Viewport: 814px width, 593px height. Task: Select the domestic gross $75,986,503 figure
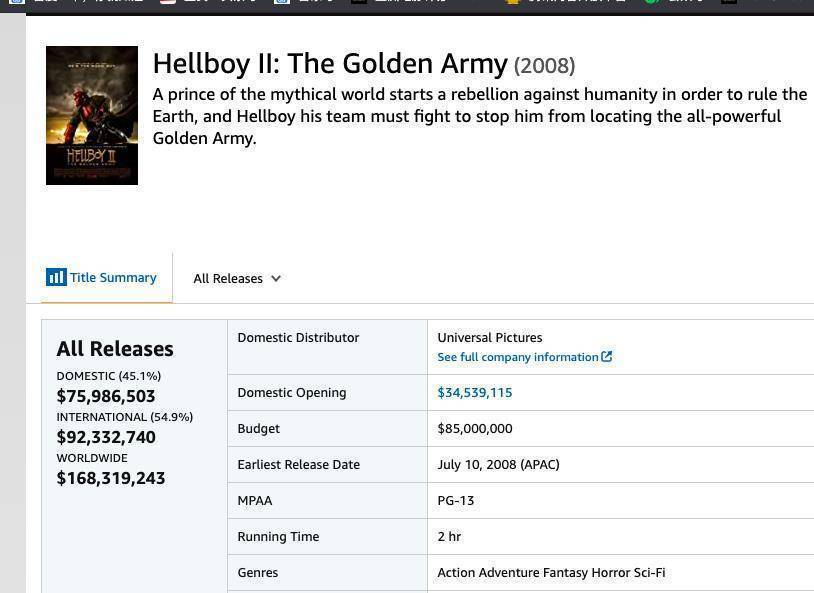point(105,396)
